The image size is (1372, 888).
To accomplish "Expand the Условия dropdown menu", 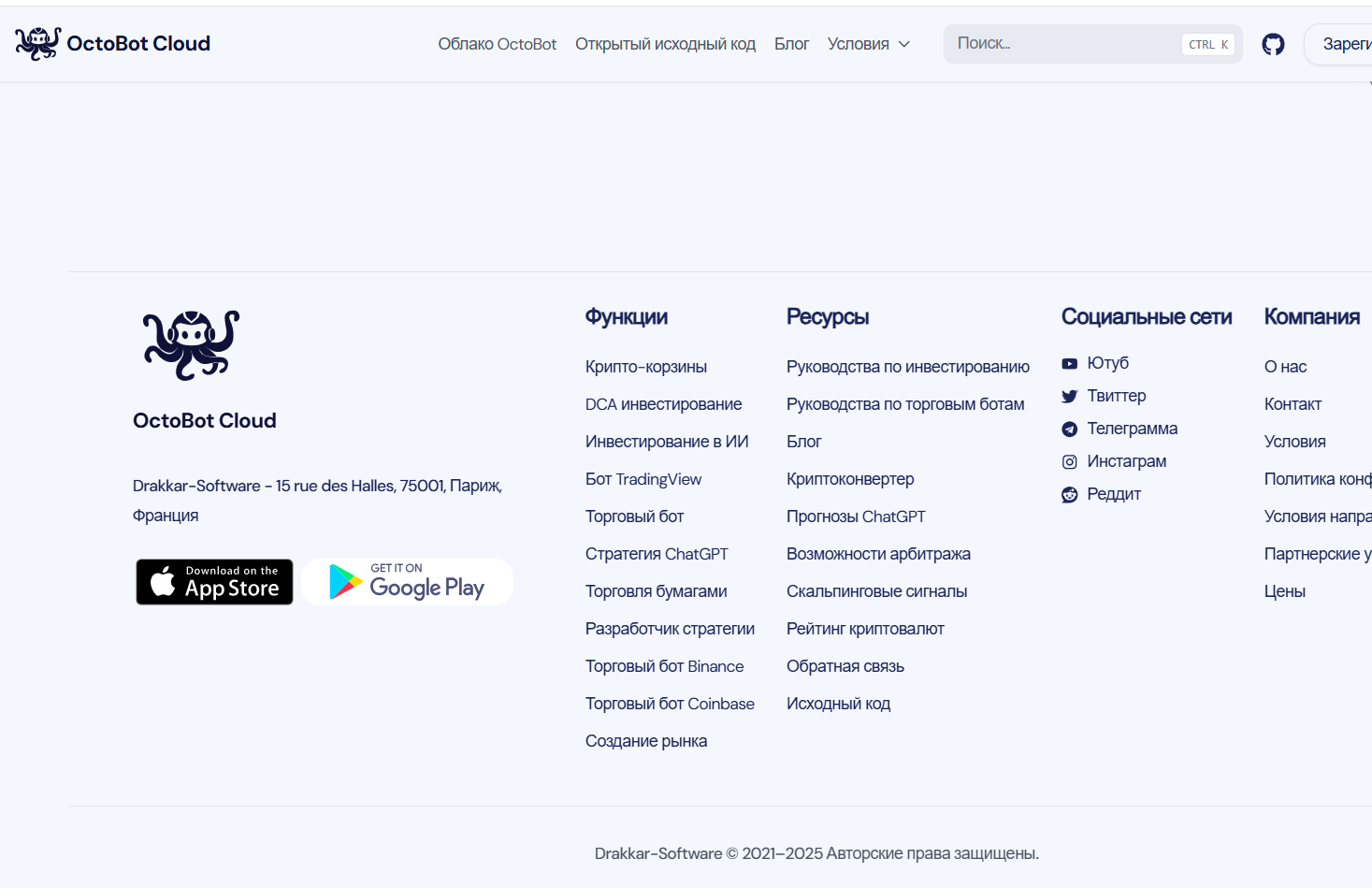I will (x=868, y=44).
